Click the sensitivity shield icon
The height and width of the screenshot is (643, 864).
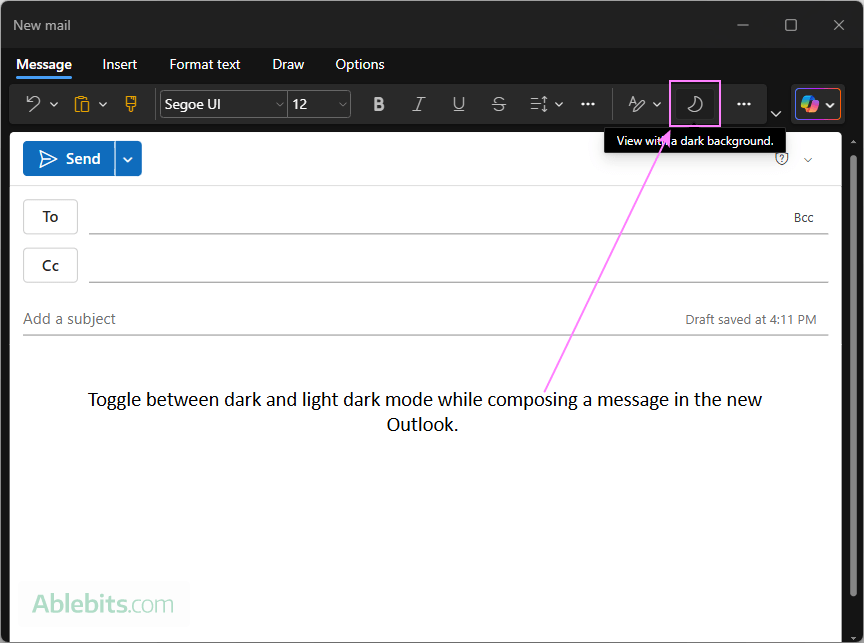point(781,159)
